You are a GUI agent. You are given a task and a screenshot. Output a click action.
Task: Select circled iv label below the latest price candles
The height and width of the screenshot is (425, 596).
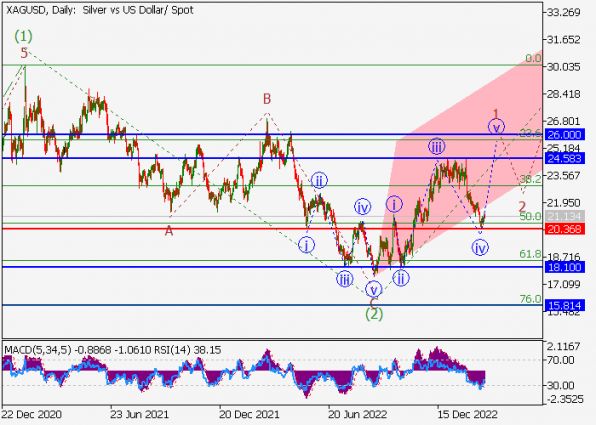tap(480, 247)
